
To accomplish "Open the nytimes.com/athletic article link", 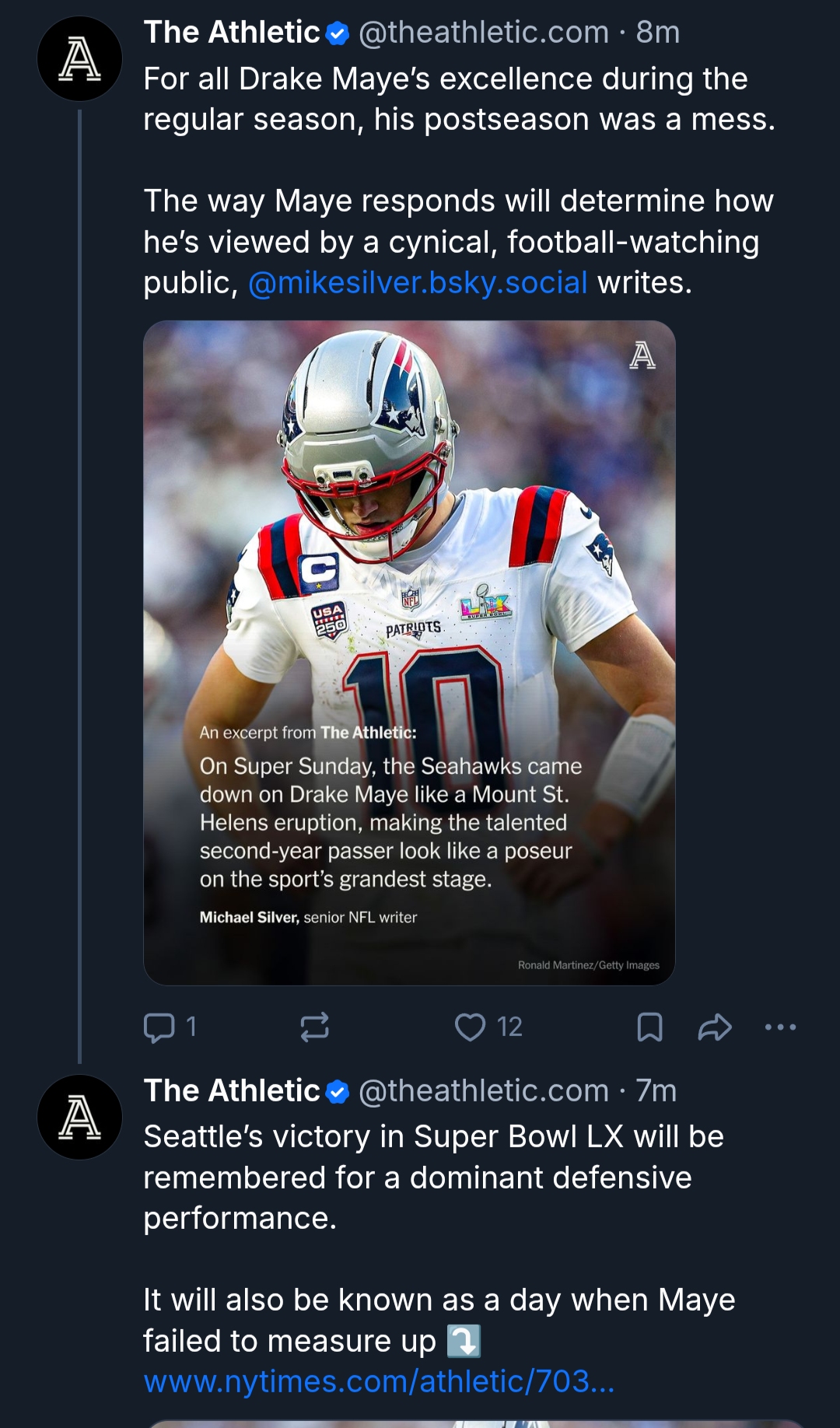I will click(x=379, y=1382).
